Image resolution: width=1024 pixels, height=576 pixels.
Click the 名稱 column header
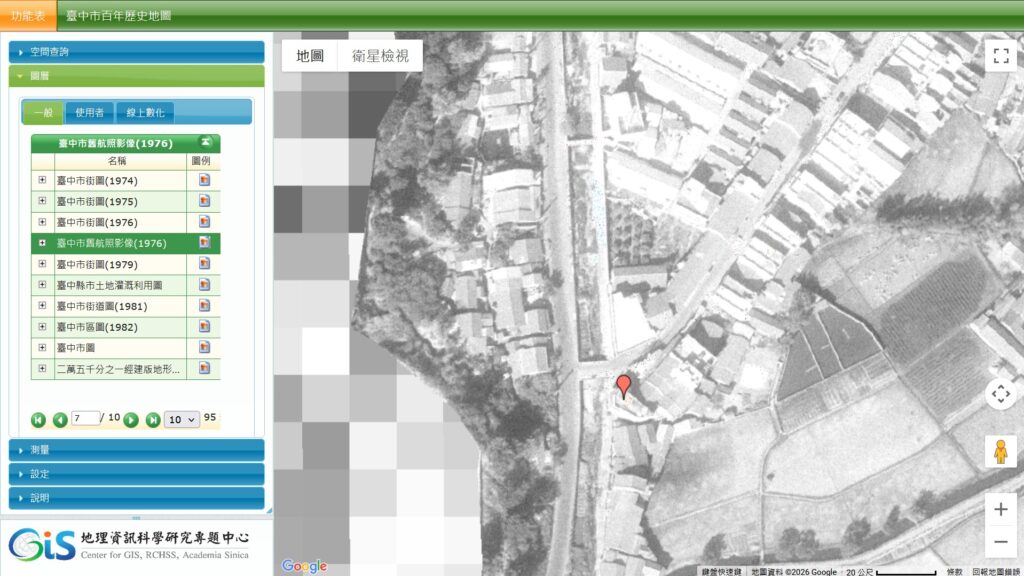click(117, 161)
